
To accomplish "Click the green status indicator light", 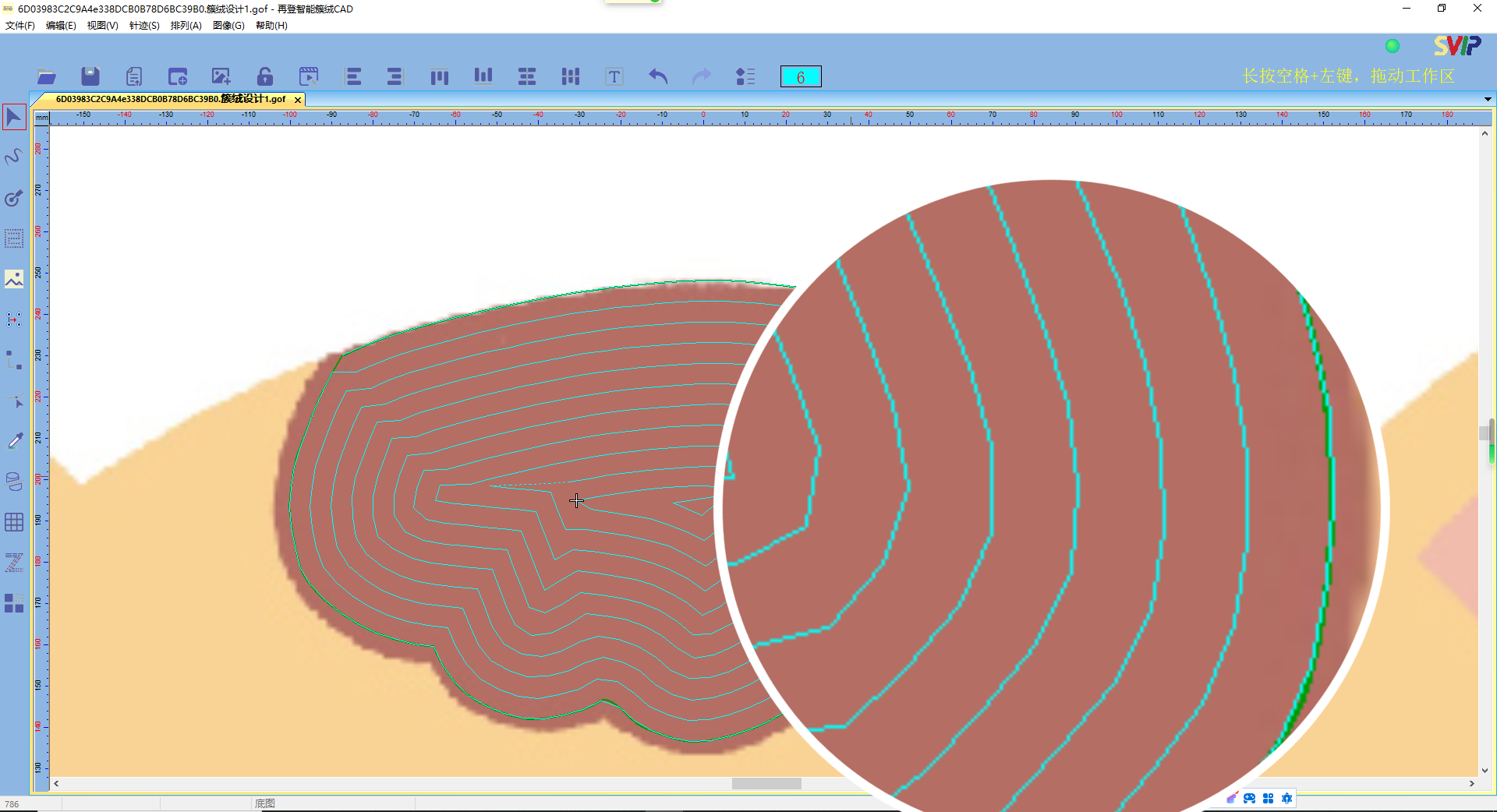I will tap(1393, 46).
